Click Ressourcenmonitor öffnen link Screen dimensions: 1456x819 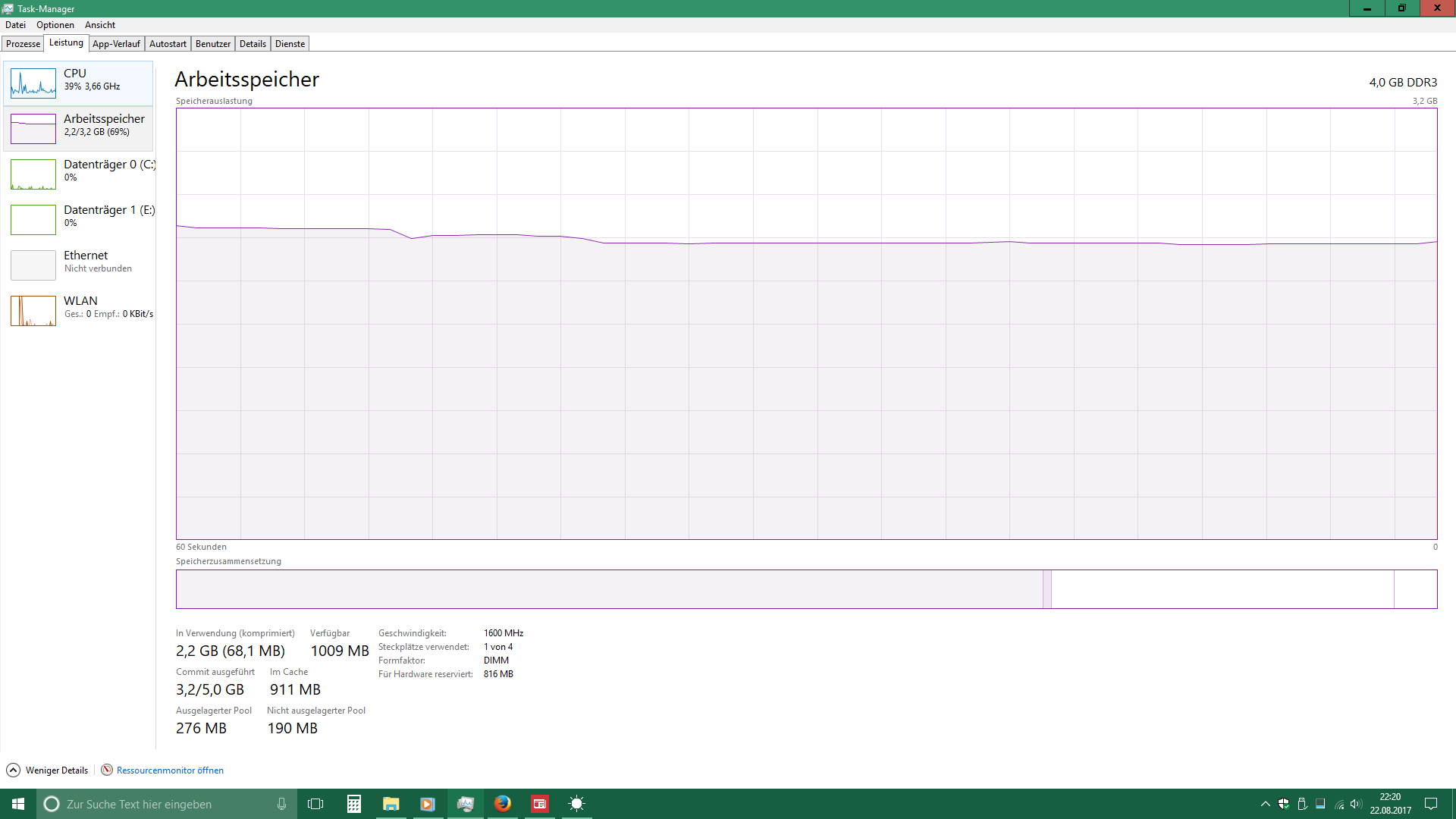pyautogui.click(x=170, y=770)
